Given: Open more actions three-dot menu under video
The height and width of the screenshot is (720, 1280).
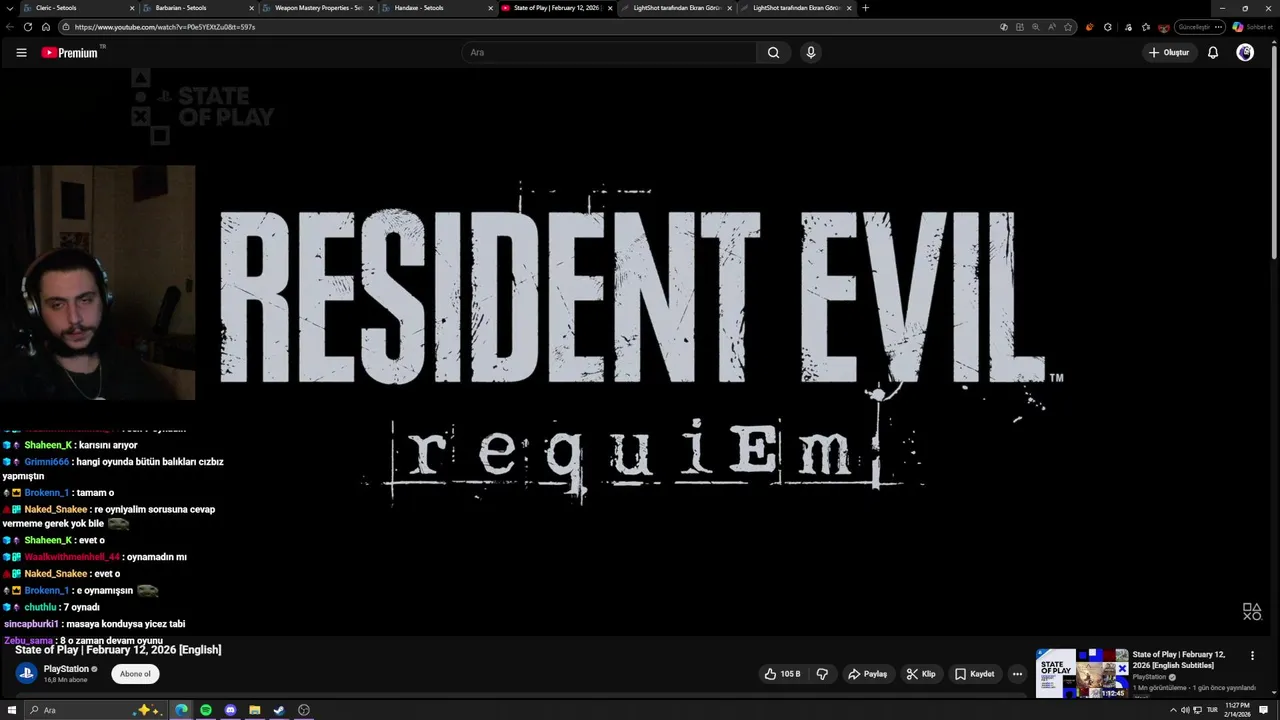Looking at the screenshot, I should click(1017, 674).
